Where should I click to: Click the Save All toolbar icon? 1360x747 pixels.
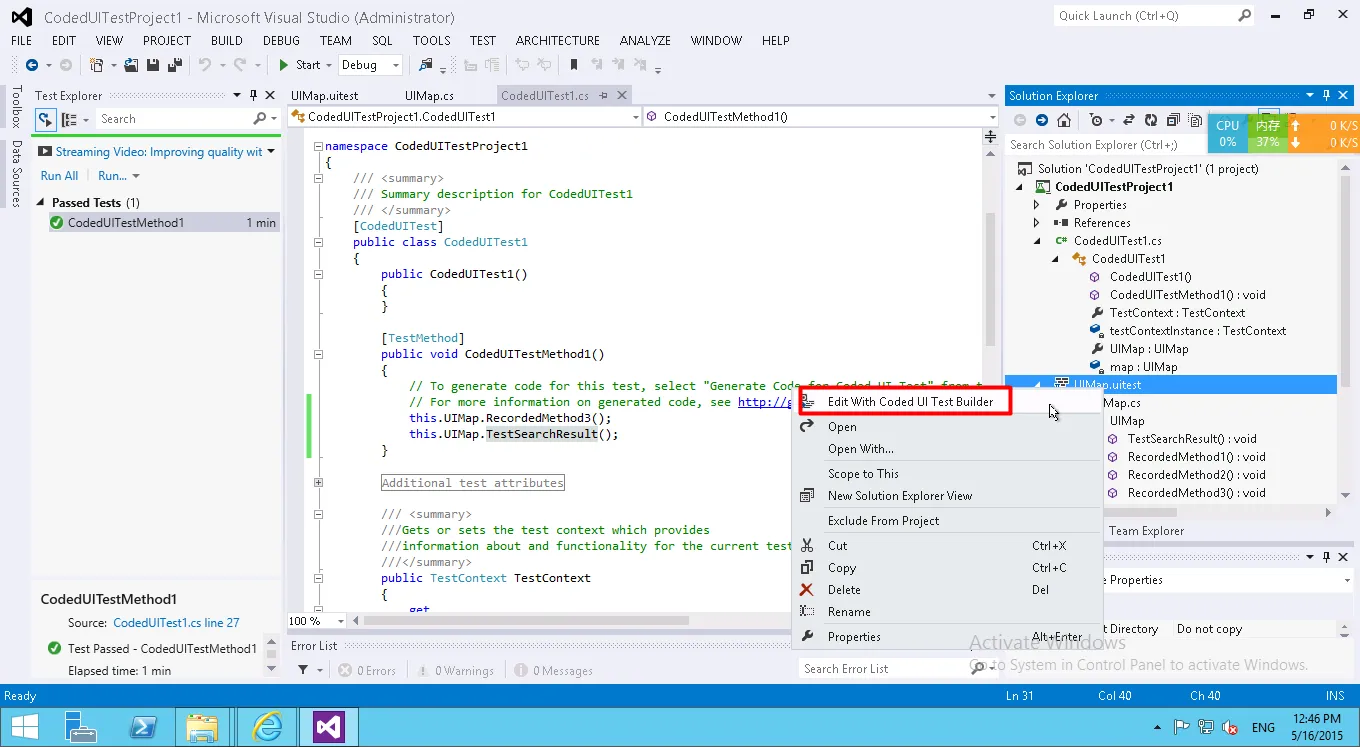pos(174,65)
